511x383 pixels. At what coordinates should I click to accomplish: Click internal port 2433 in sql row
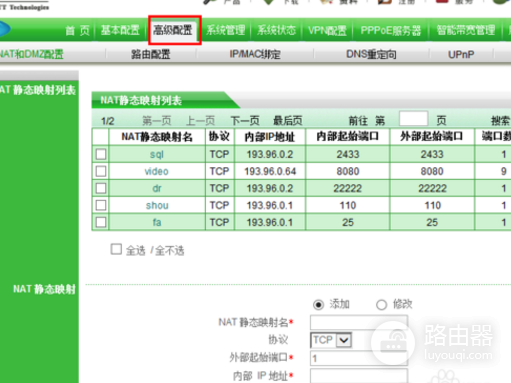point(348,154)
